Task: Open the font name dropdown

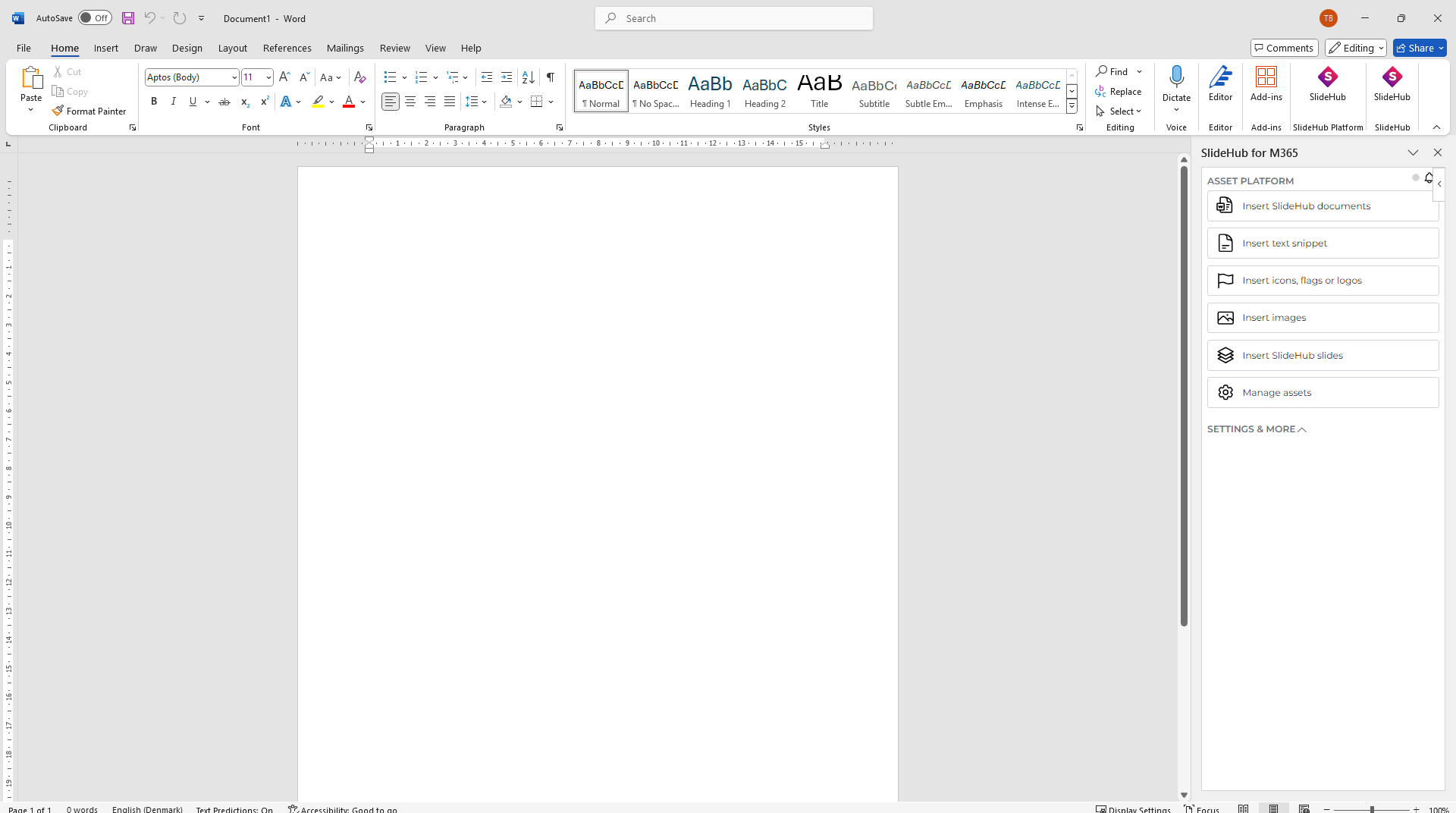Action: [234, 77]
